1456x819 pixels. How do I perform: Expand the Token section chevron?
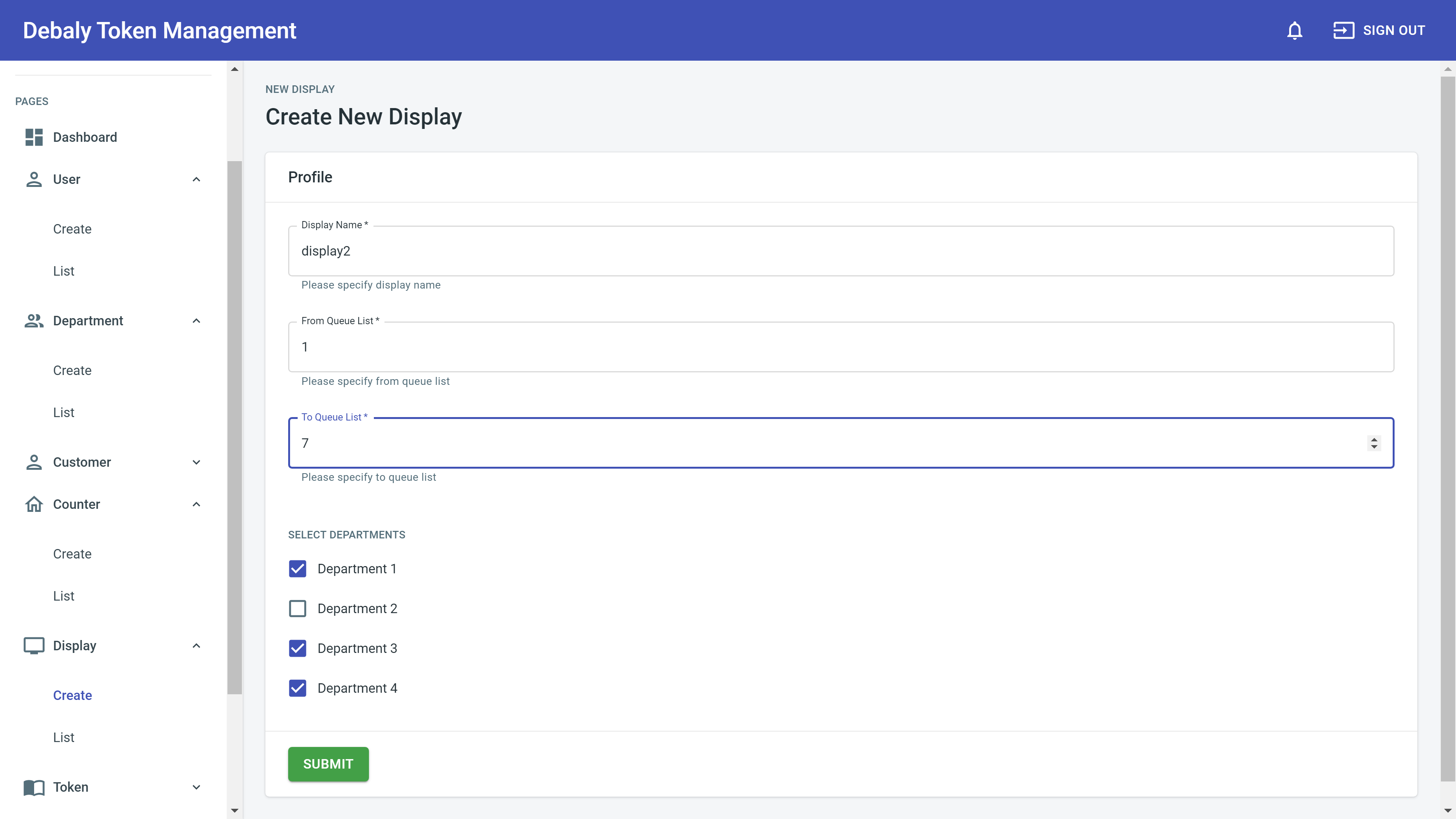click(x=196, y=787)
